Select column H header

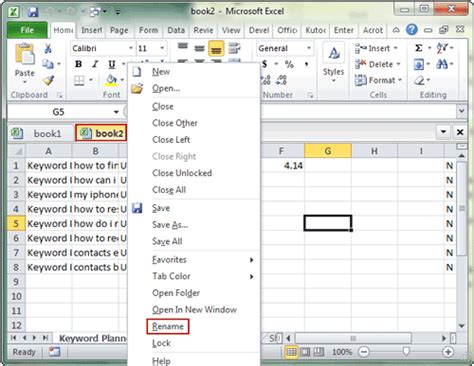374,151
